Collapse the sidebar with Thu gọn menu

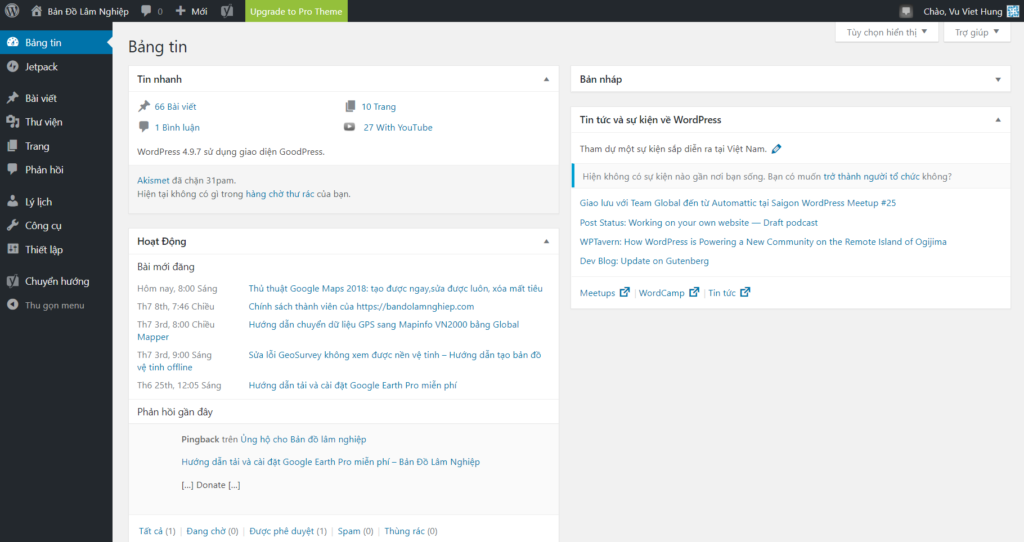pyautogui.click(x=56, y=305)
